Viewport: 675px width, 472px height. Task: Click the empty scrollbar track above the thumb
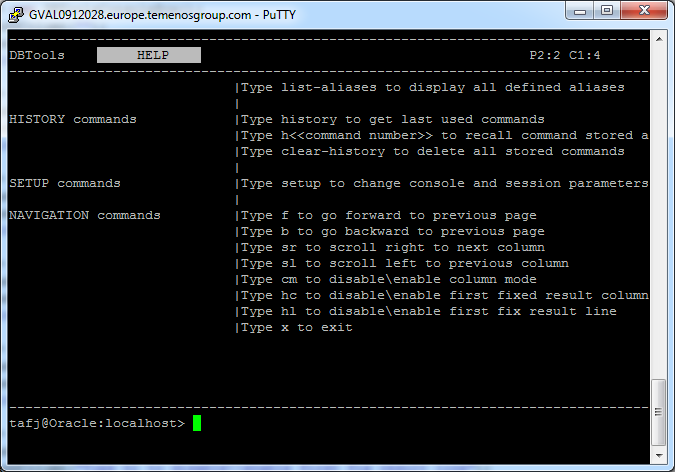(658, 200)
